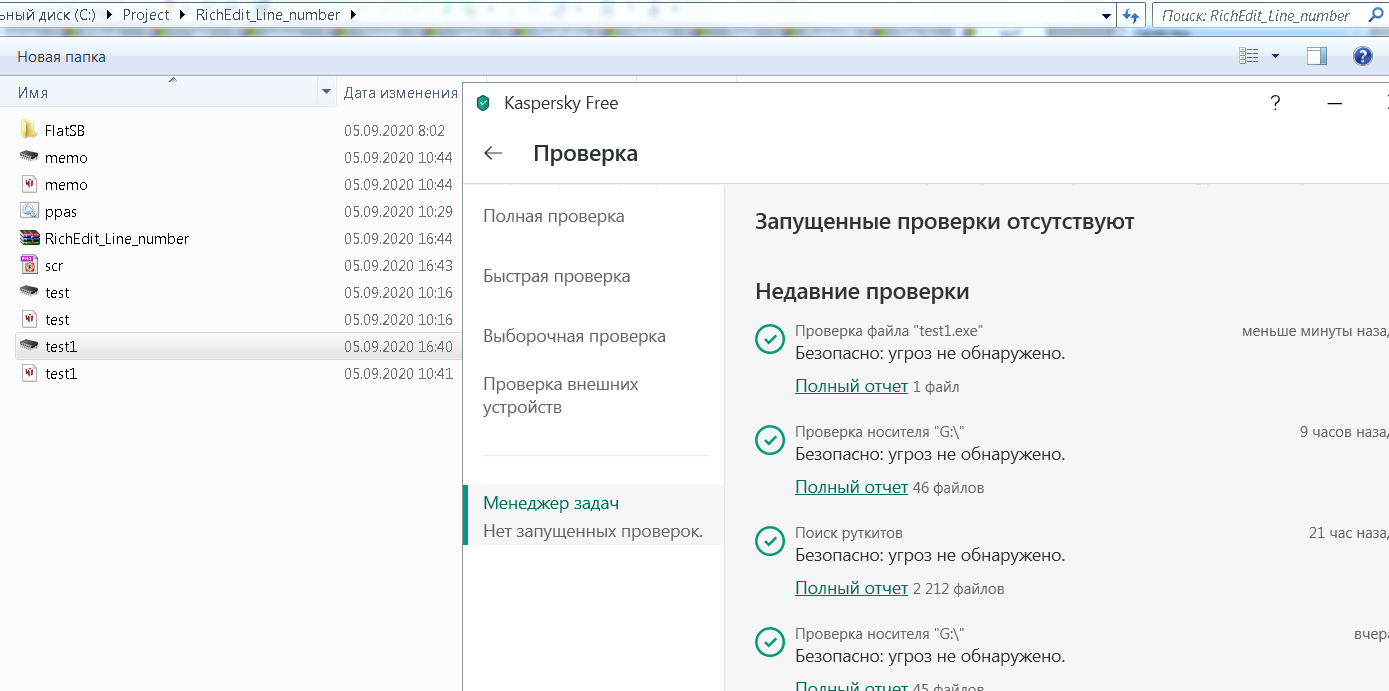Click the RichEdit_Line_number archive icon
Image resolution: width=1389 pixels, height=691 pixels.
(x=29, y=238)
